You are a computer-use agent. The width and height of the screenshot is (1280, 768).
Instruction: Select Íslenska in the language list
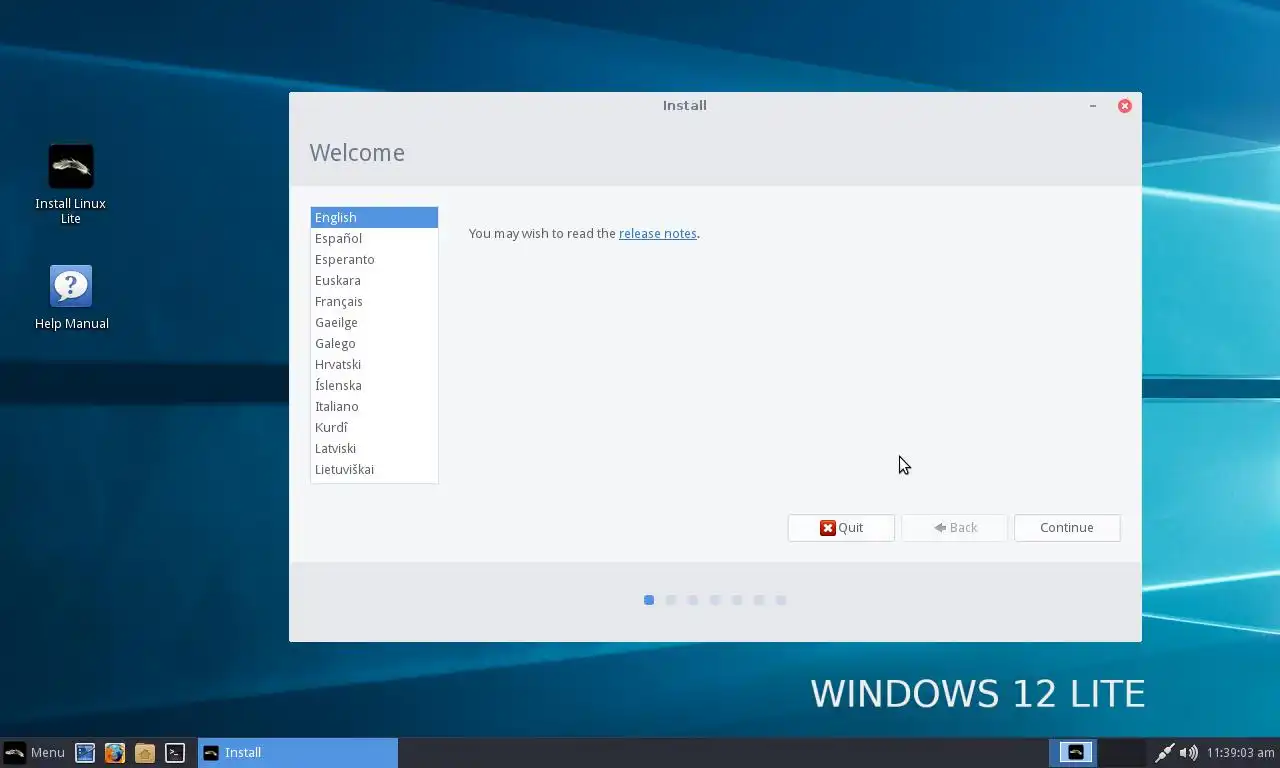[x=374, y=385]
